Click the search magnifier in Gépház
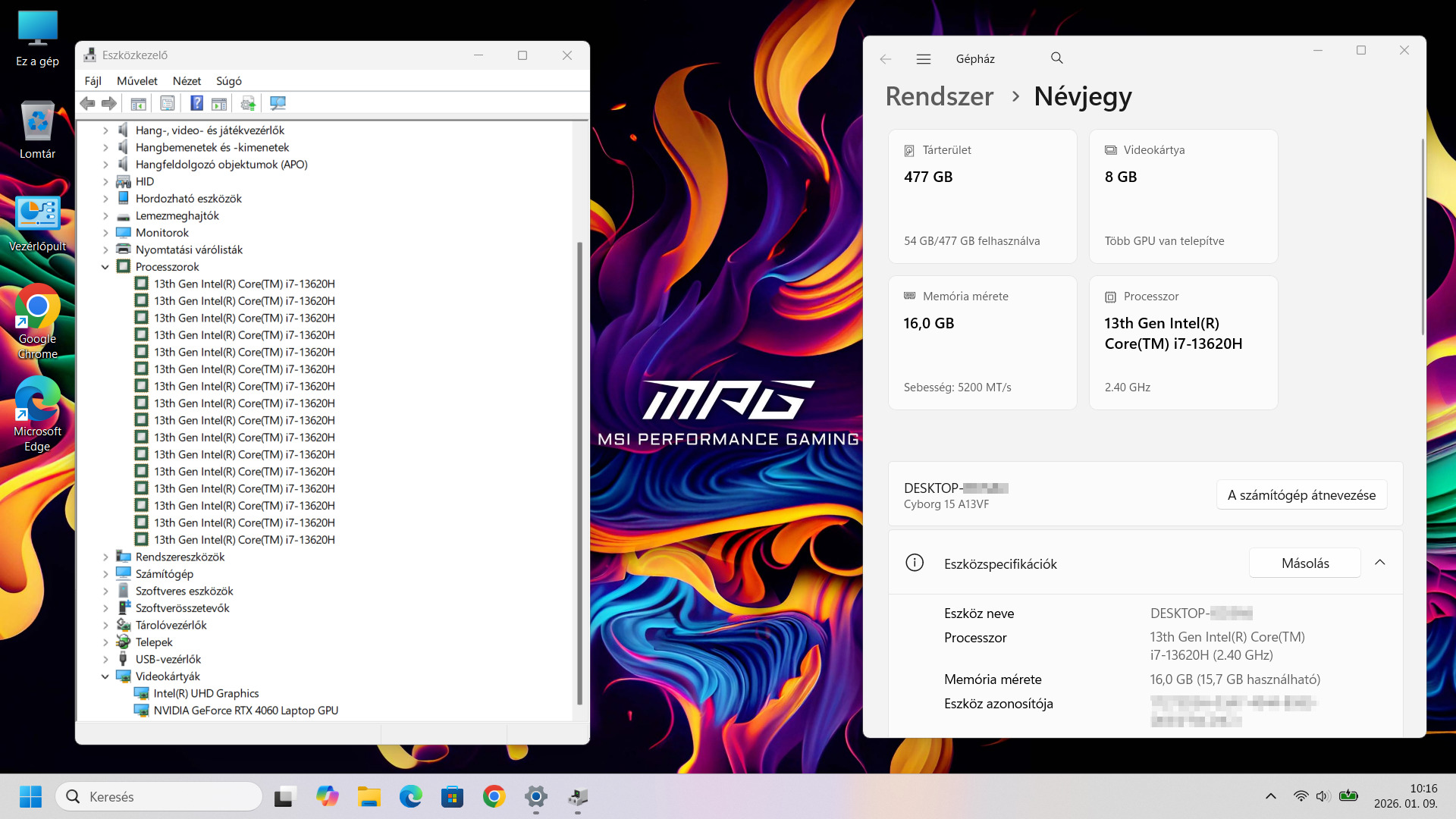This screenshot has height=819, width=1456. (1056, 58)
